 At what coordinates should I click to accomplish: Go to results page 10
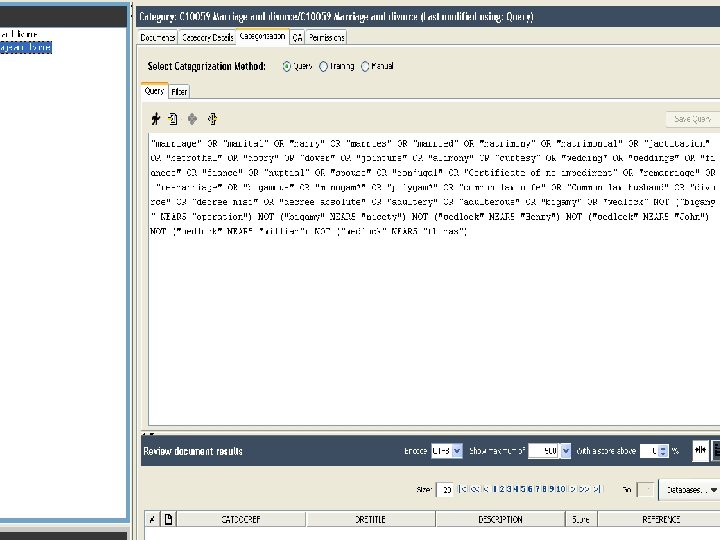click(x=561, y=489)
